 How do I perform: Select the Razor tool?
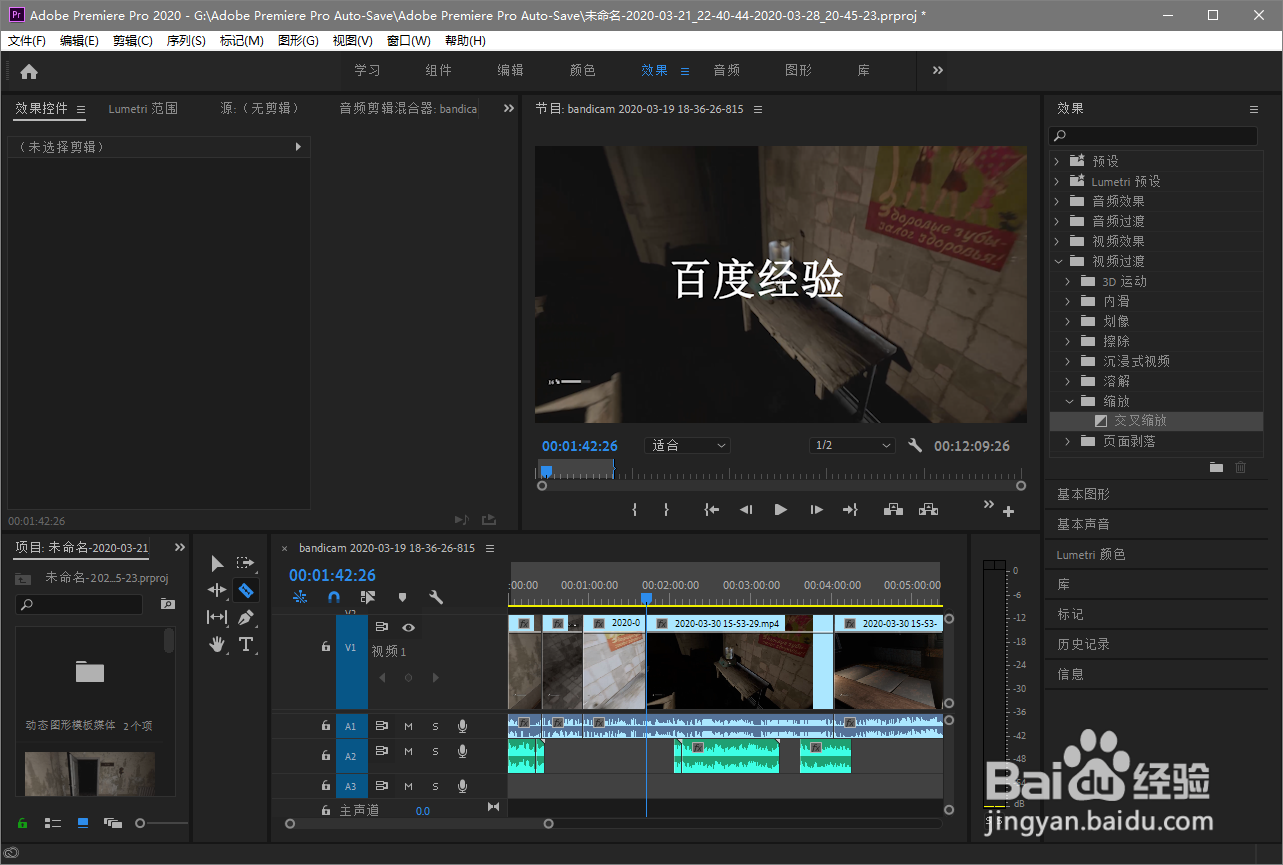pos(246,590)
